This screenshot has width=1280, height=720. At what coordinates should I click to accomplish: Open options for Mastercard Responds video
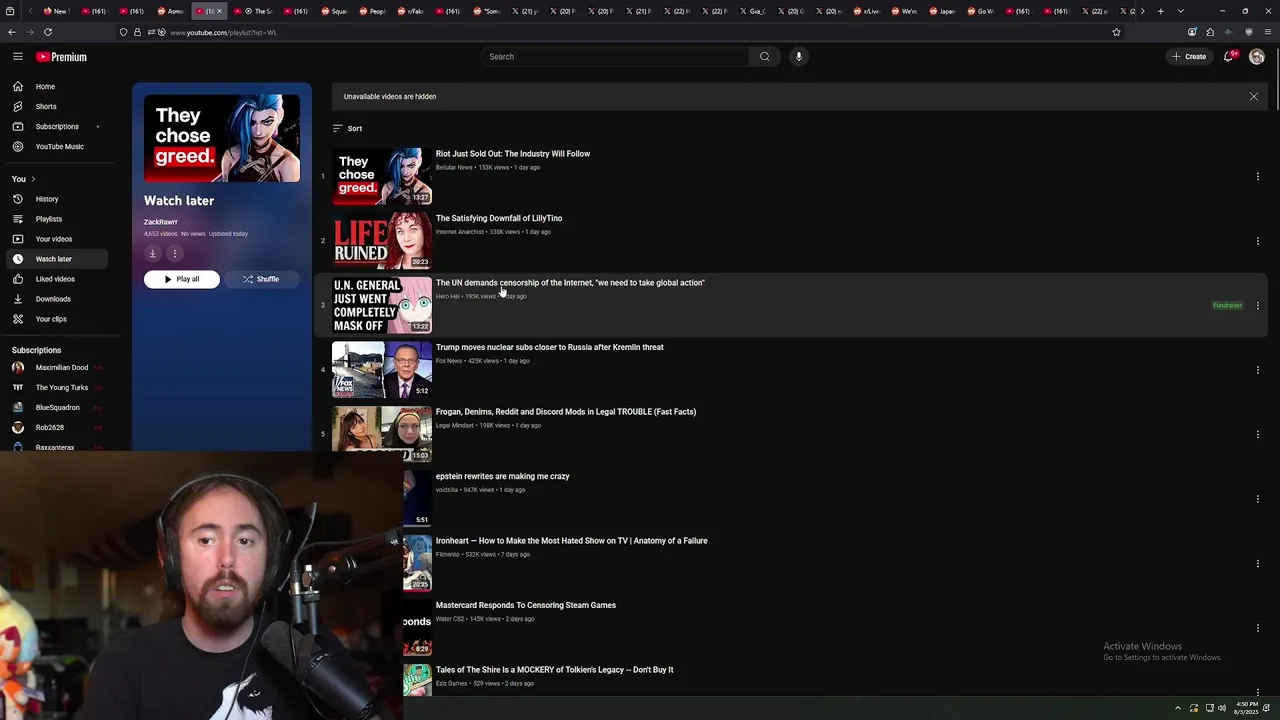1258,628
